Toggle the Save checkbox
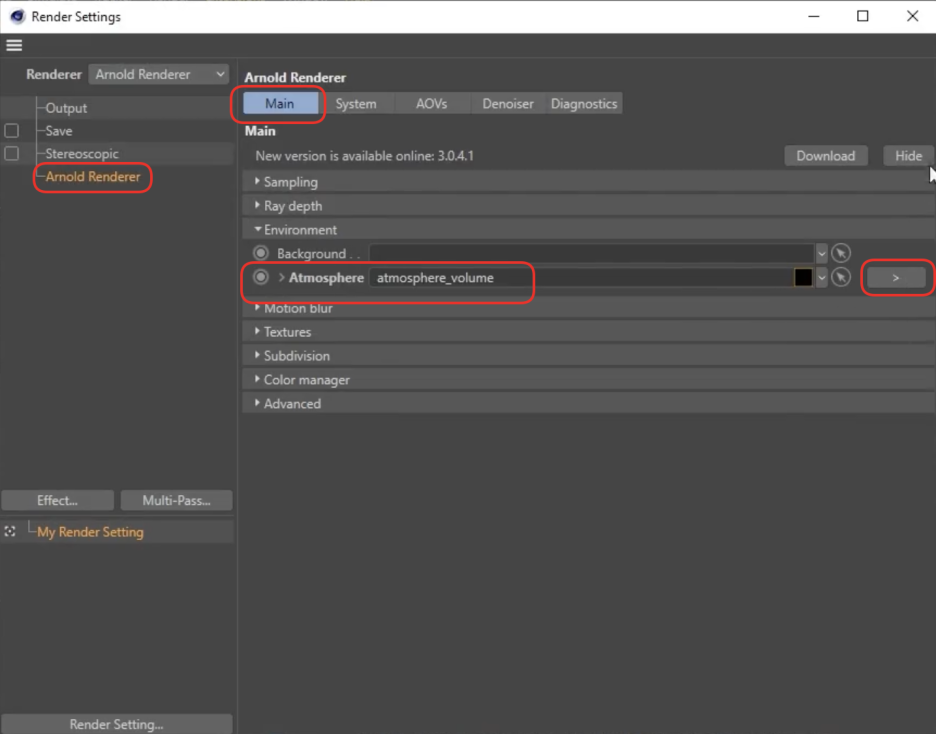This screenshot has width=936, height=734. tap(11, 131)
